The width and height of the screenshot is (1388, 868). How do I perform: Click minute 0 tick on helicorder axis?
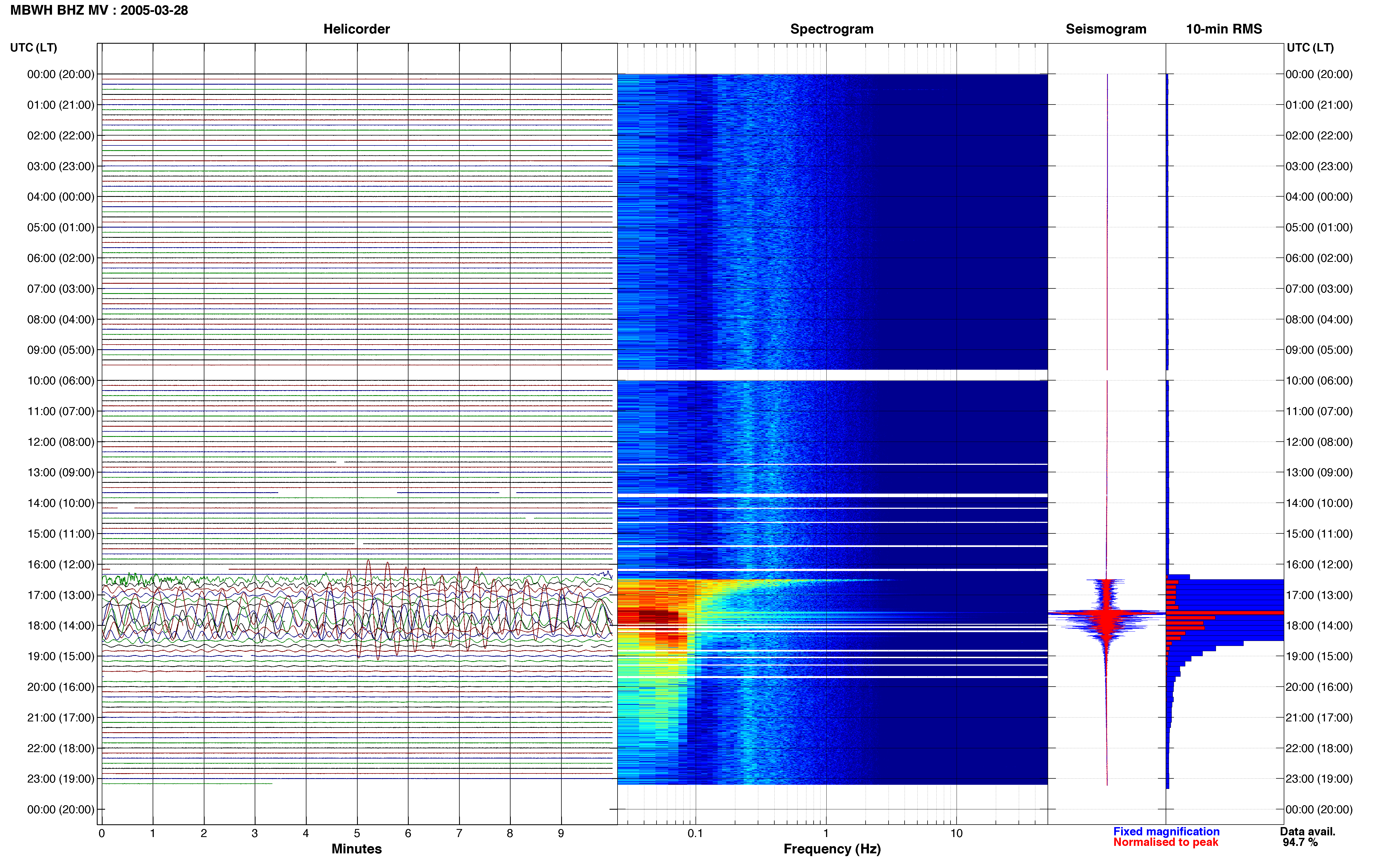101,833
